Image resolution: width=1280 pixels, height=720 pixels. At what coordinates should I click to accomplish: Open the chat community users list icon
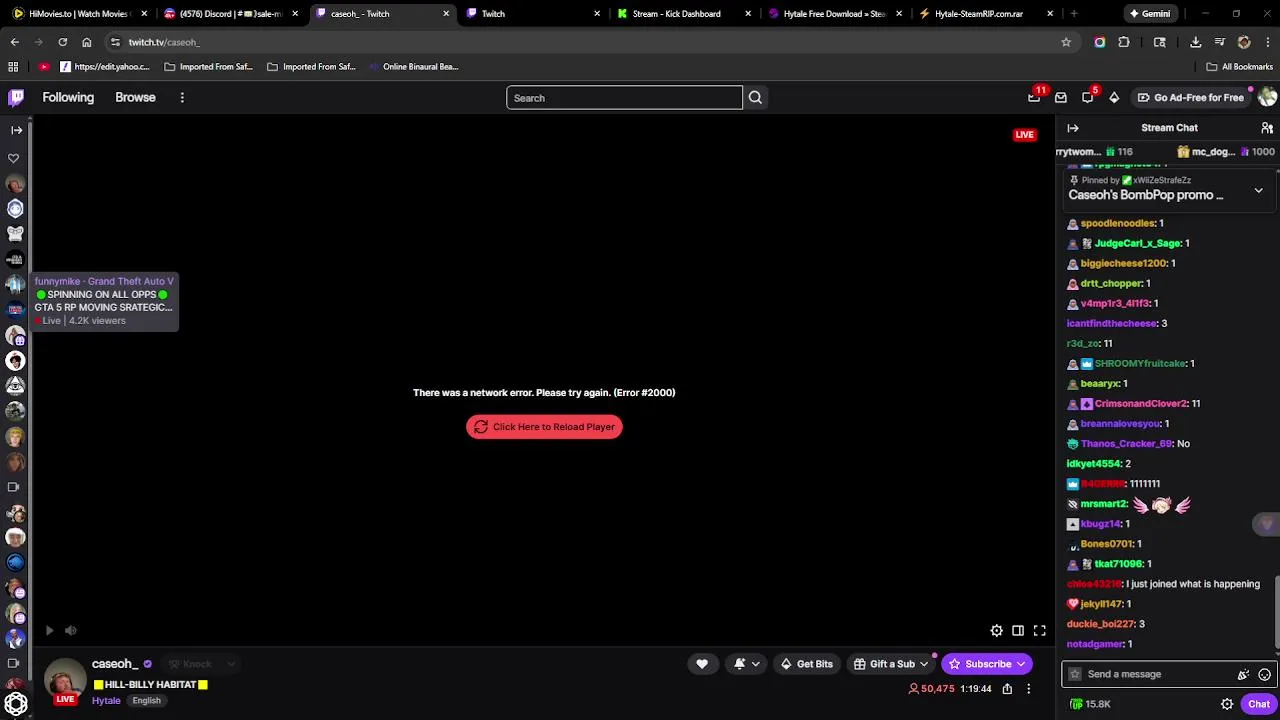click(1267, 128)
